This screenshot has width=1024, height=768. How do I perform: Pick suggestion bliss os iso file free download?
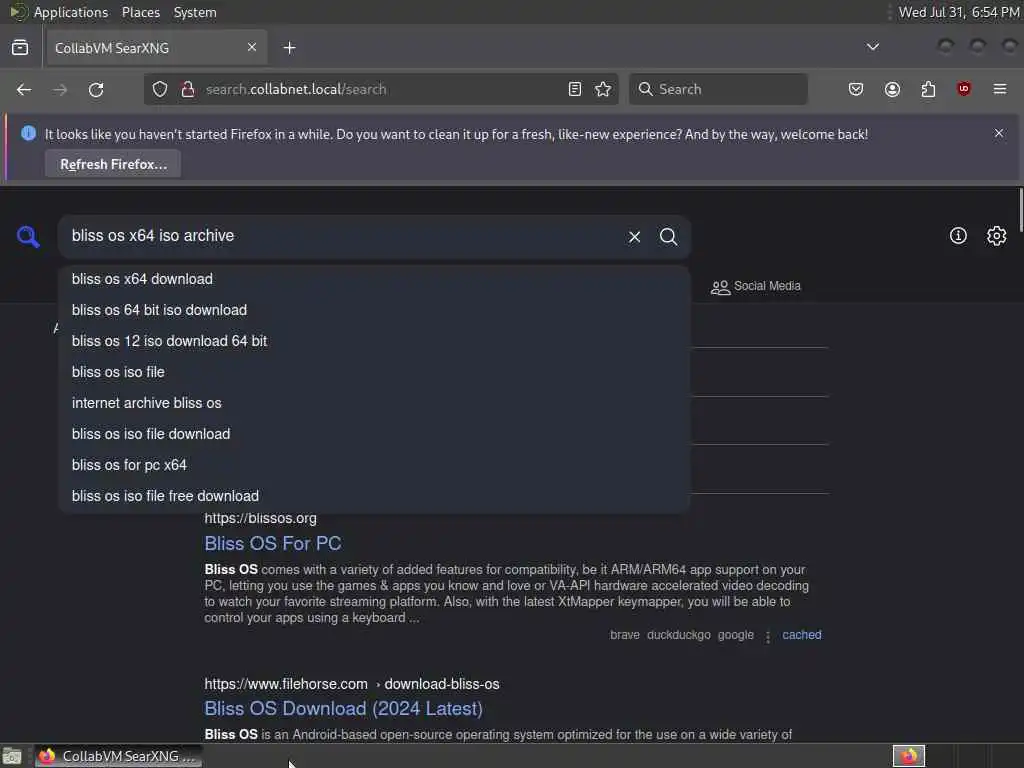click(374, 496)
